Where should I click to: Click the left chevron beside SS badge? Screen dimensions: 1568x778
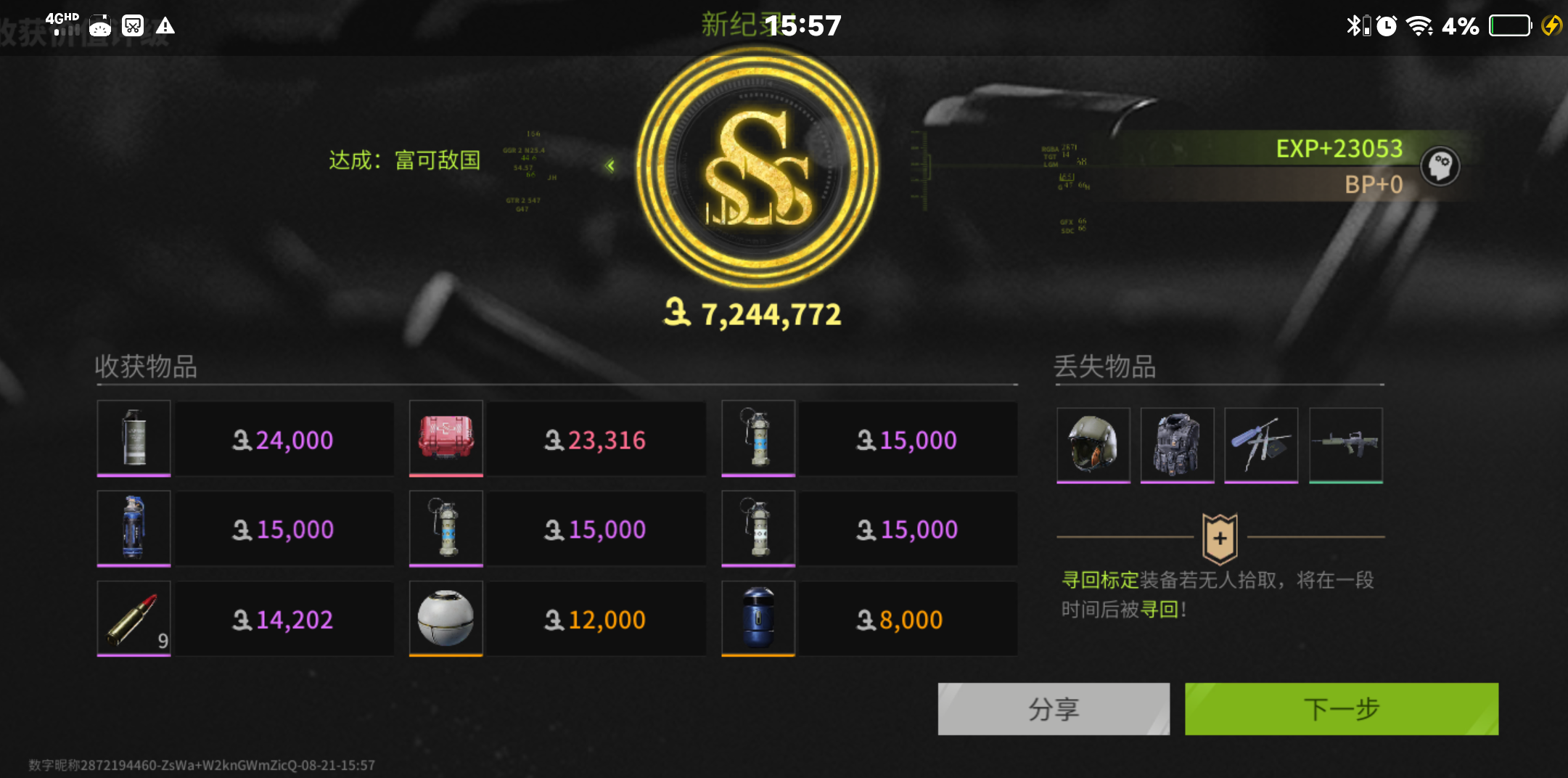610,165
